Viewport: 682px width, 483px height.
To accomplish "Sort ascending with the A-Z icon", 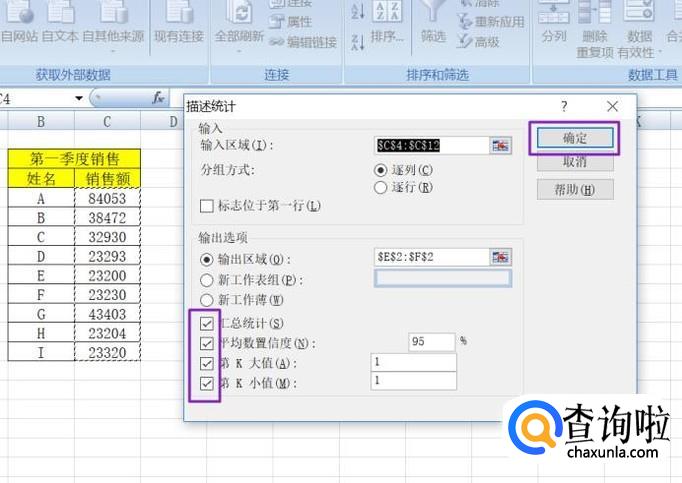I will point(358,11).
